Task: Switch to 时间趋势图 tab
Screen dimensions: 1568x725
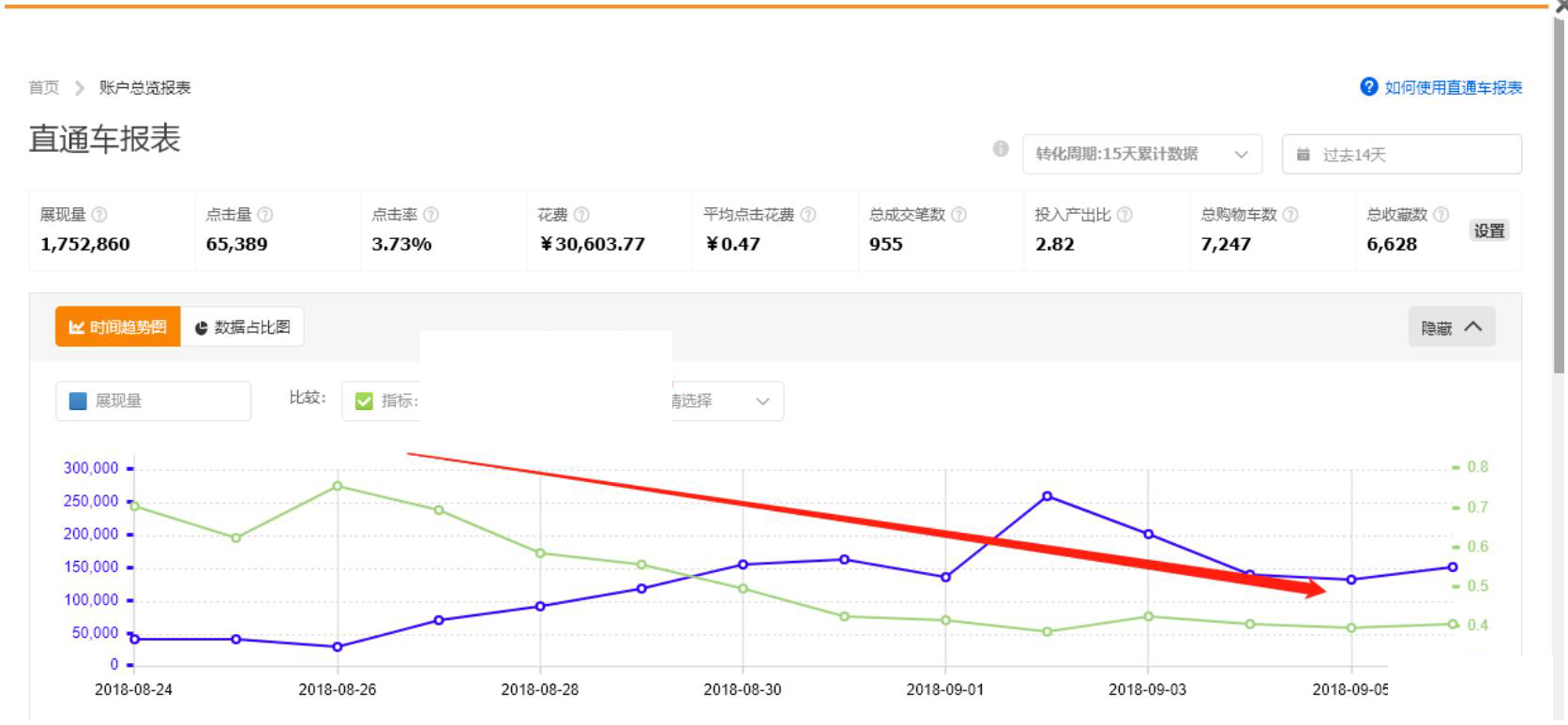Action: click(x=118, y=327)
